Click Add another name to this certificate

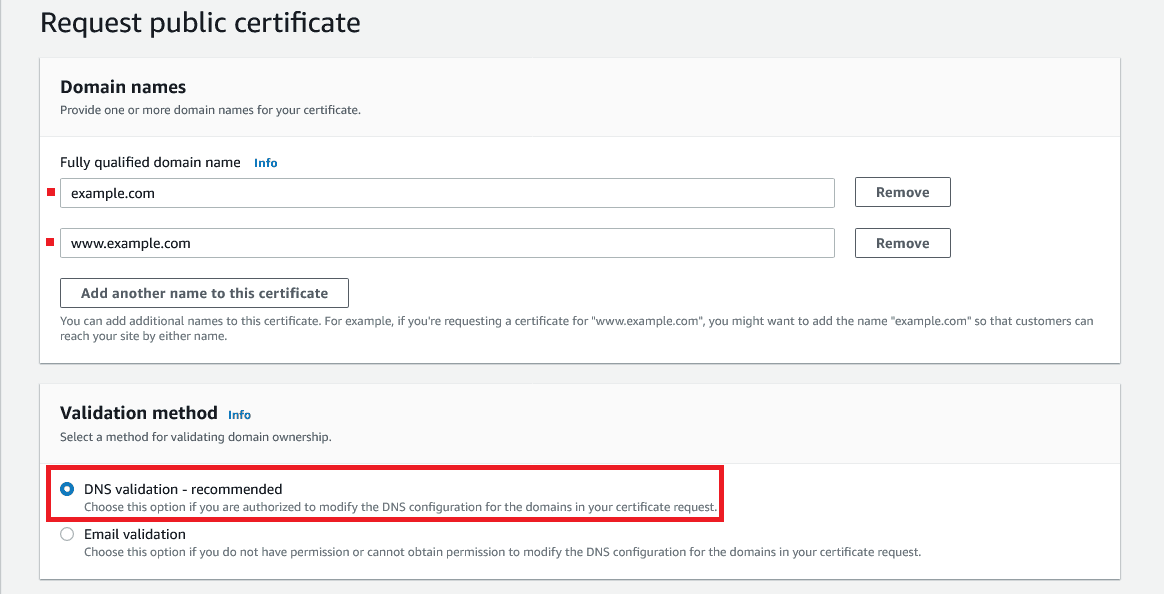click(x=204, y=292)
